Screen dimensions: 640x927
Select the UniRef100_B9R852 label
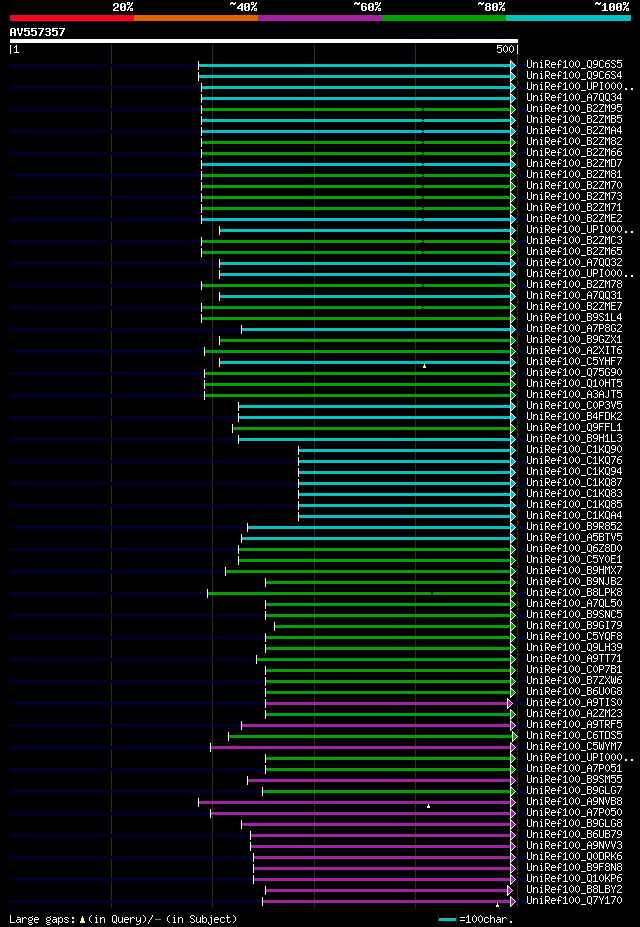coord(574,527)
